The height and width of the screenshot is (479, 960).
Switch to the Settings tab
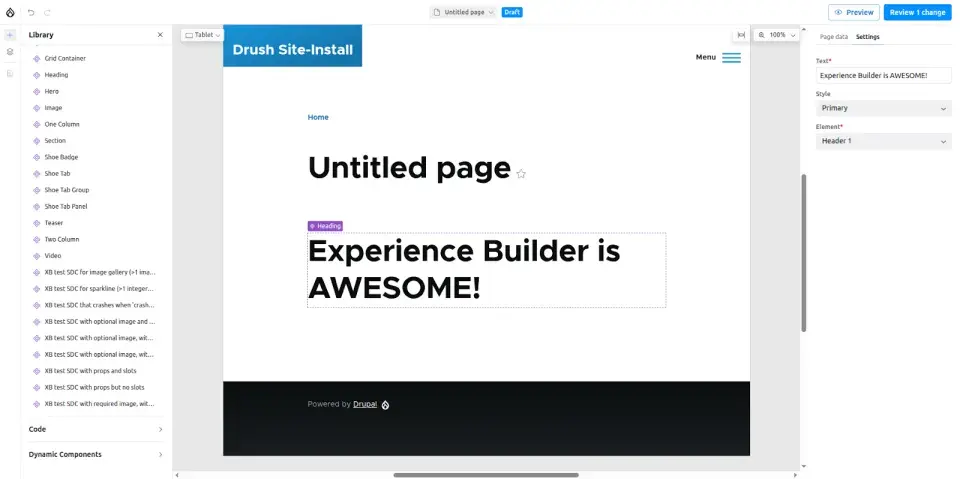point(868,37)
